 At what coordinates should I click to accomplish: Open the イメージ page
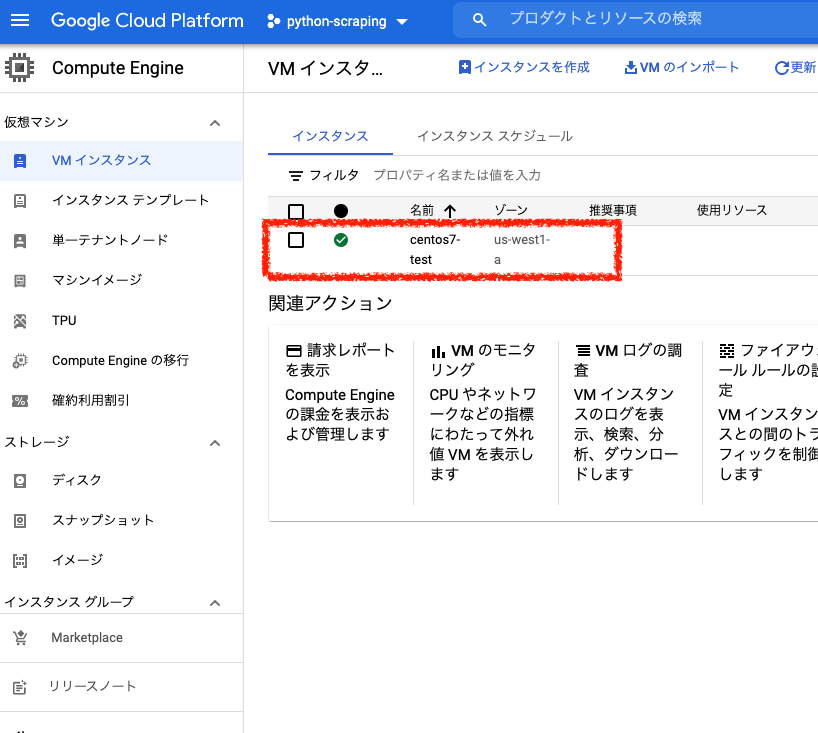[78, 560]
